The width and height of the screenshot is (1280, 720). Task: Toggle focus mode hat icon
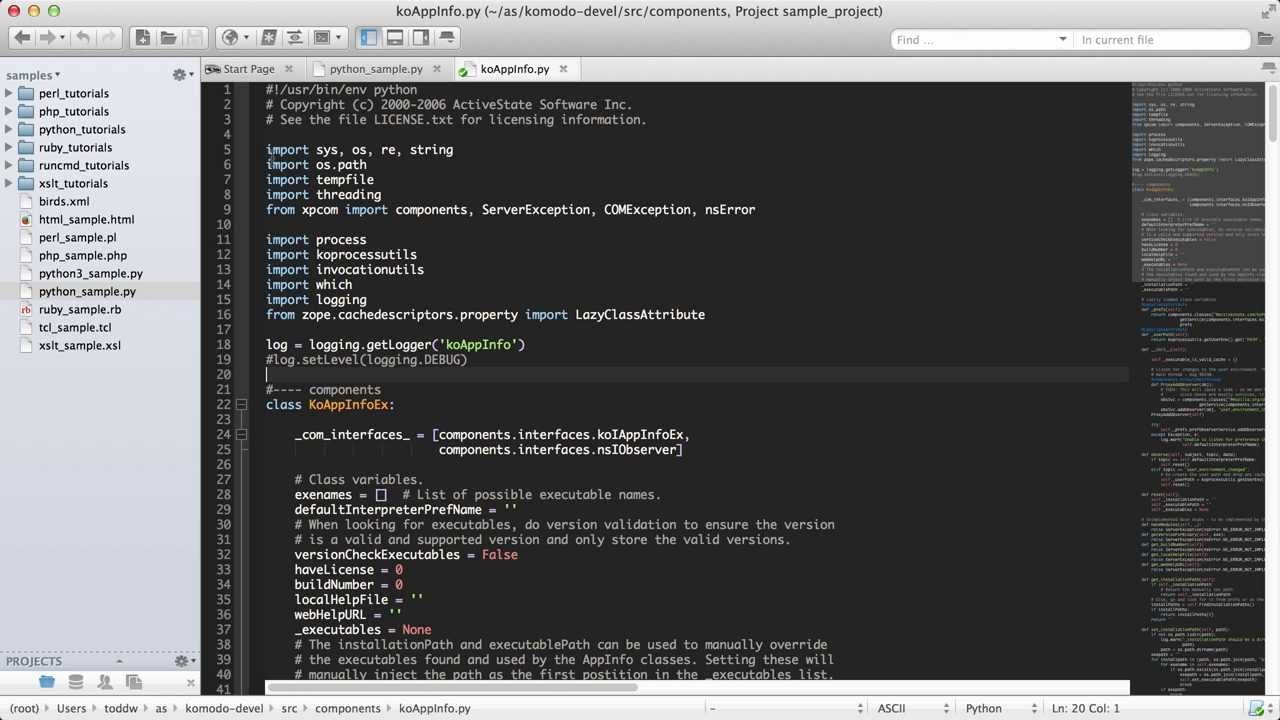pos(447,38)
